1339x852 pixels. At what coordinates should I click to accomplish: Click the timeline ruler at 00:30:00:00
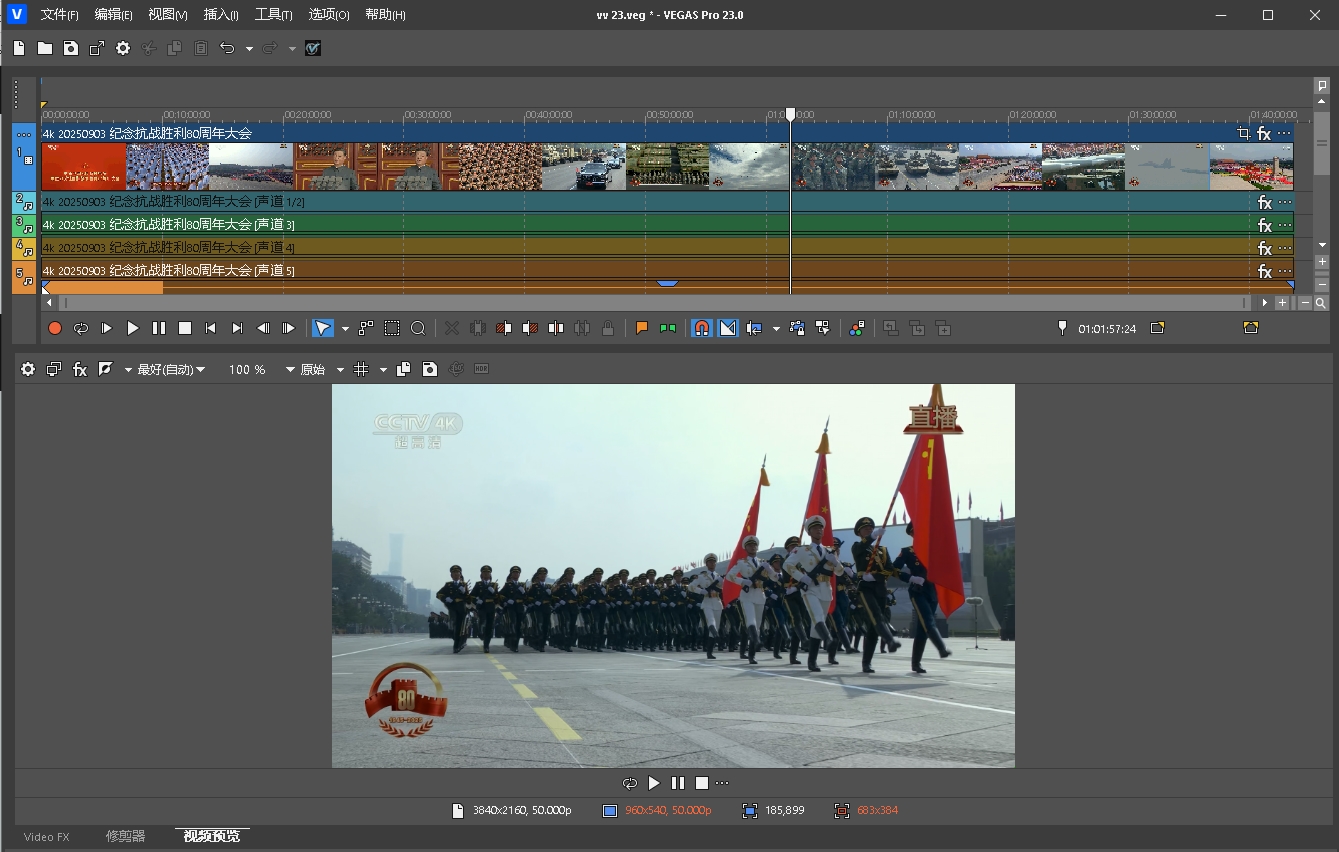[x=404, y=115]
